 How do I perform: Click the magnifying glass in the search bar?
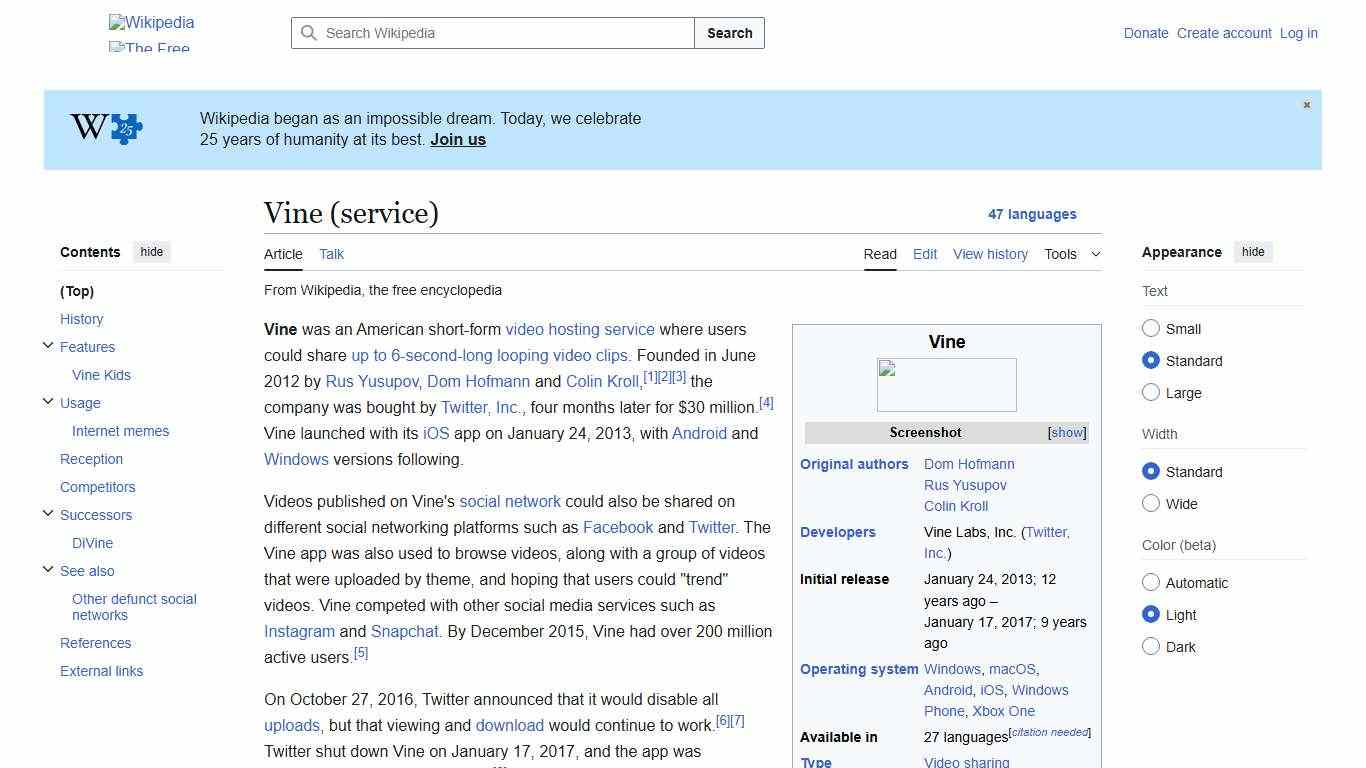[310, 33]
